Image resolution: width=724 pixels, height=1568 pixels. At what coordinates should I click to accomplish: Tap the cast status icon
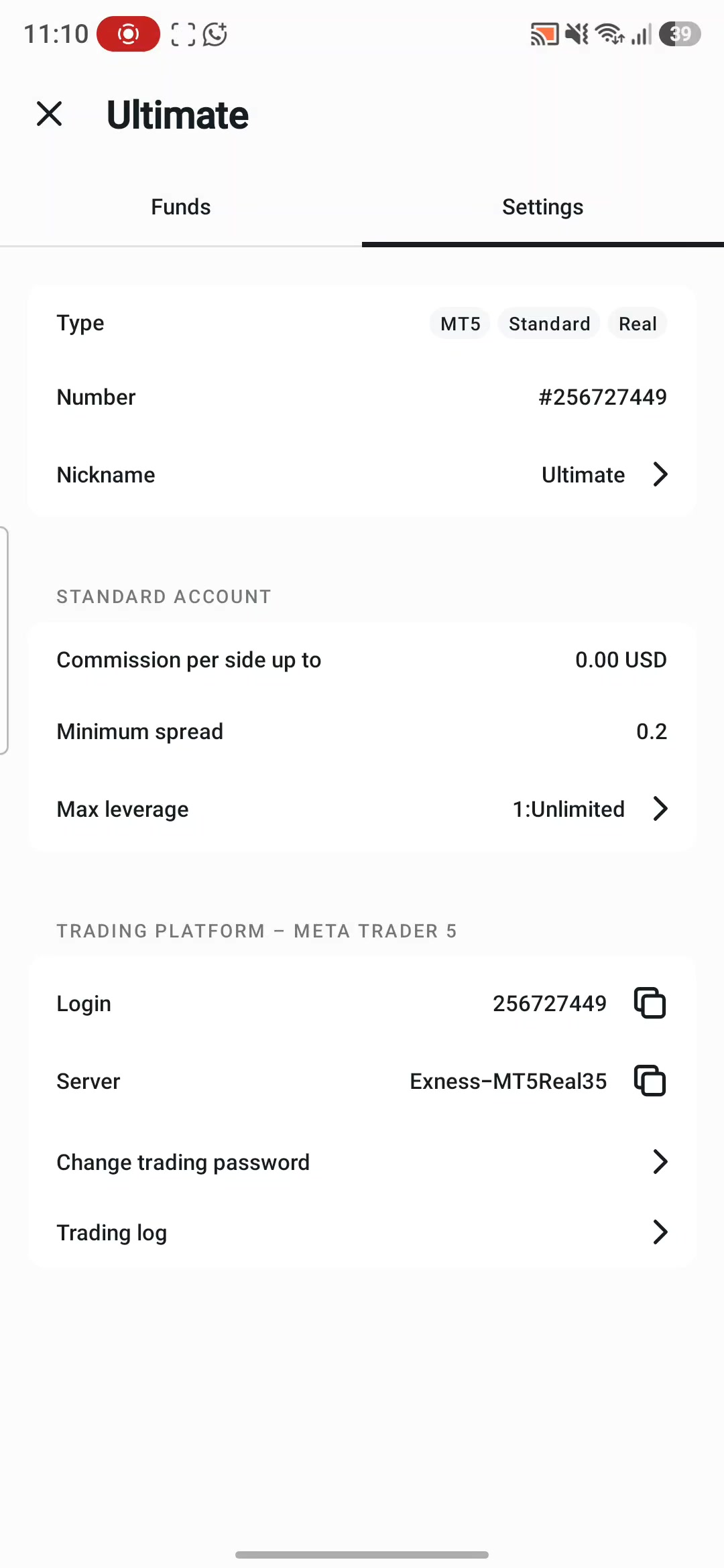(544, 34)
